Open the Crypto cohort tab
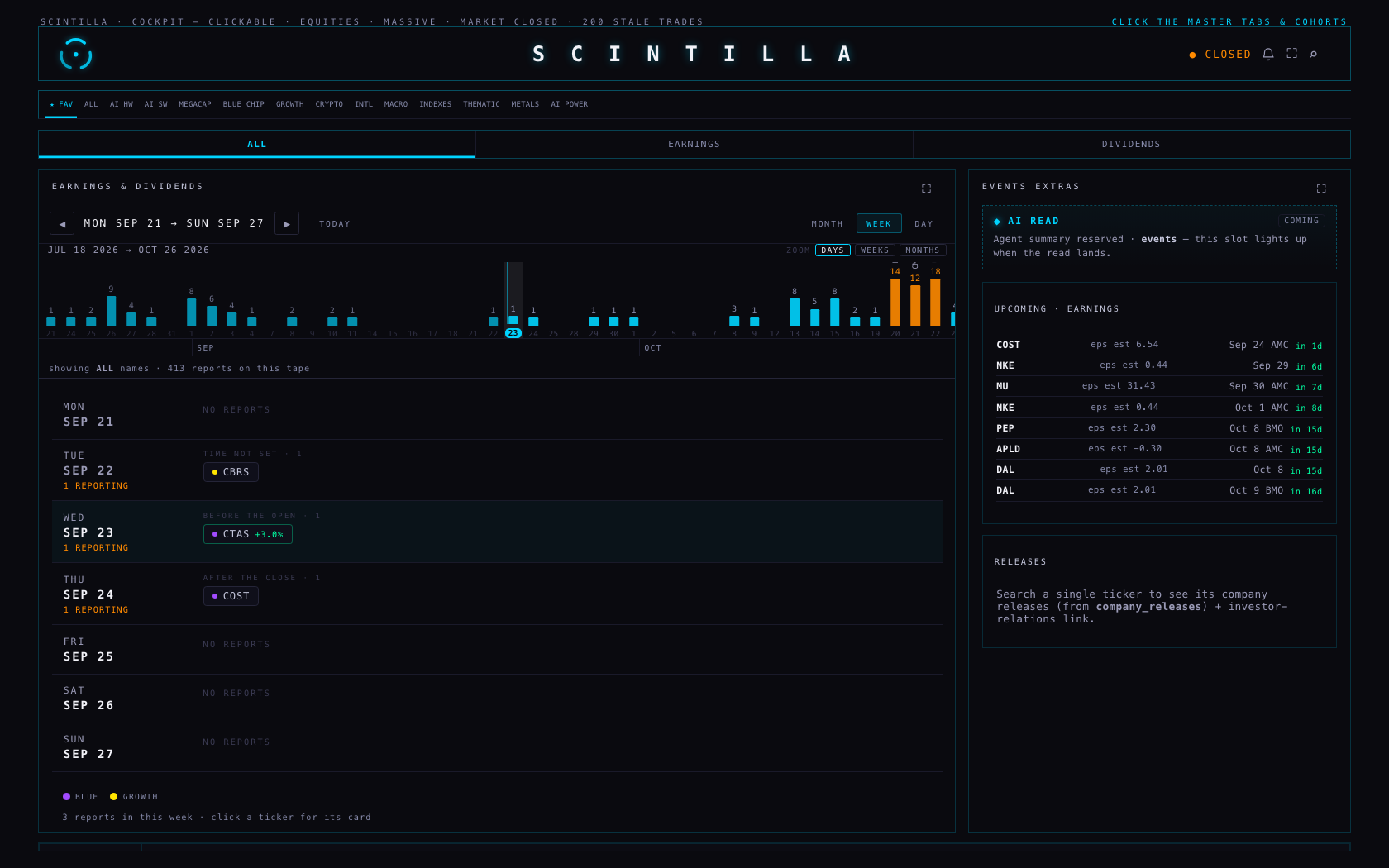This screenshot has height=868, width=1389. tap(329, 104)
